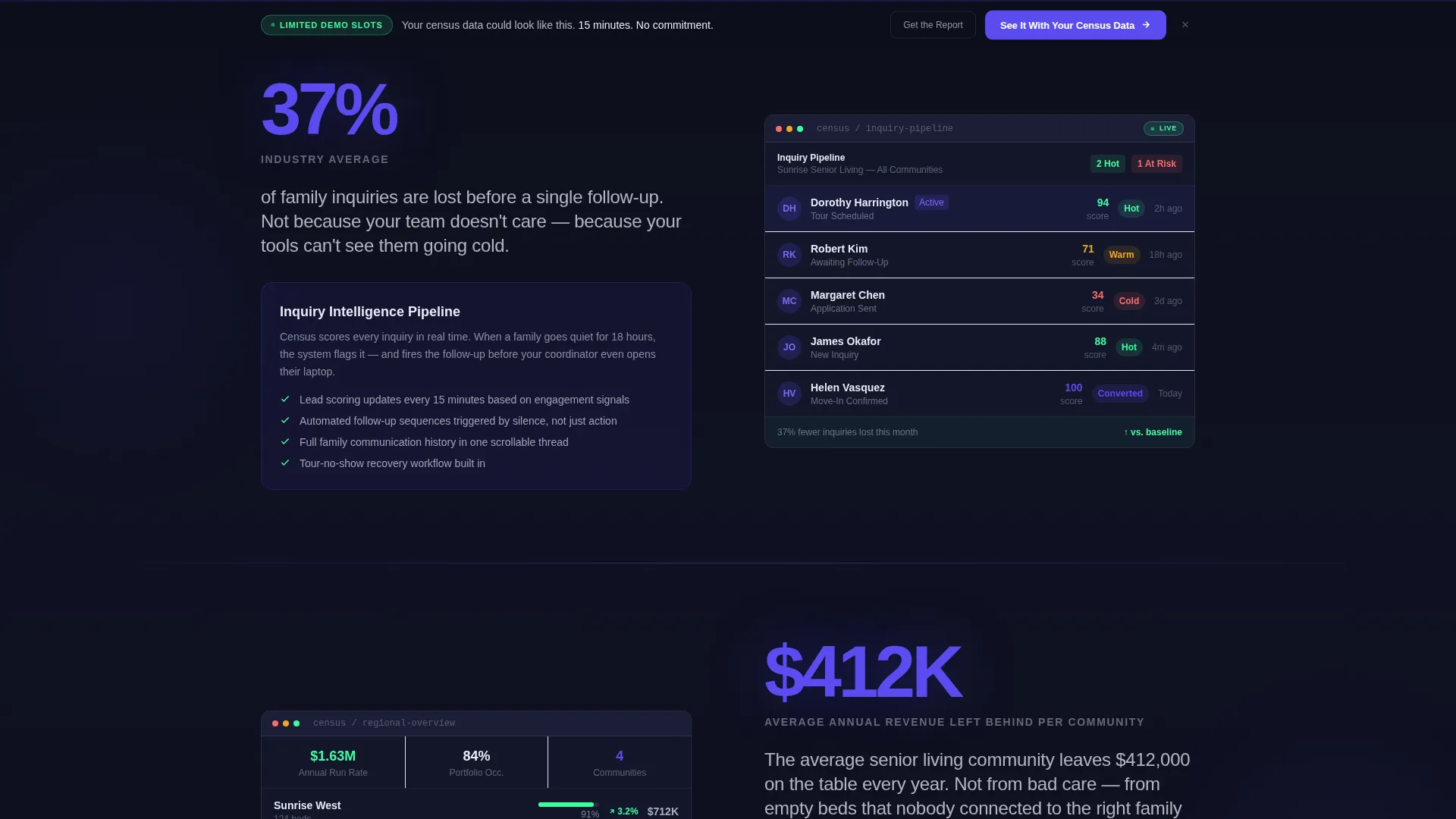1456x819 pixels.
Task: Click the RK avatar for Robert Kim
Action: (x=789, y=255)
